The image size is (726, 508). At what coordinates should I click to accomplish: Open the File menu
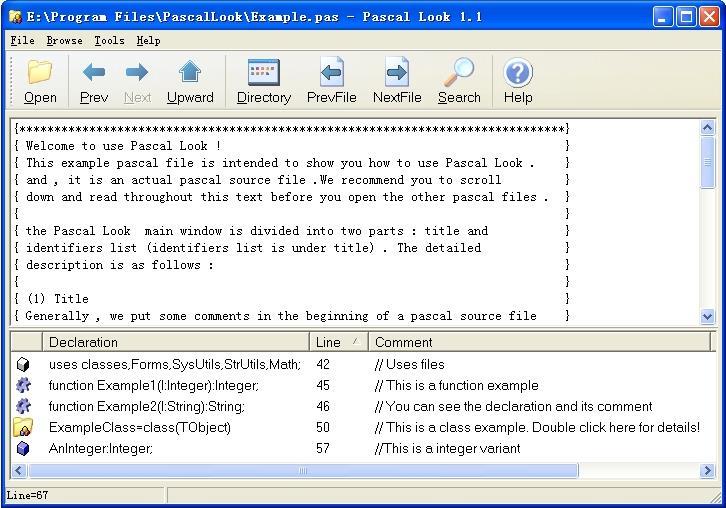point(23,41)
